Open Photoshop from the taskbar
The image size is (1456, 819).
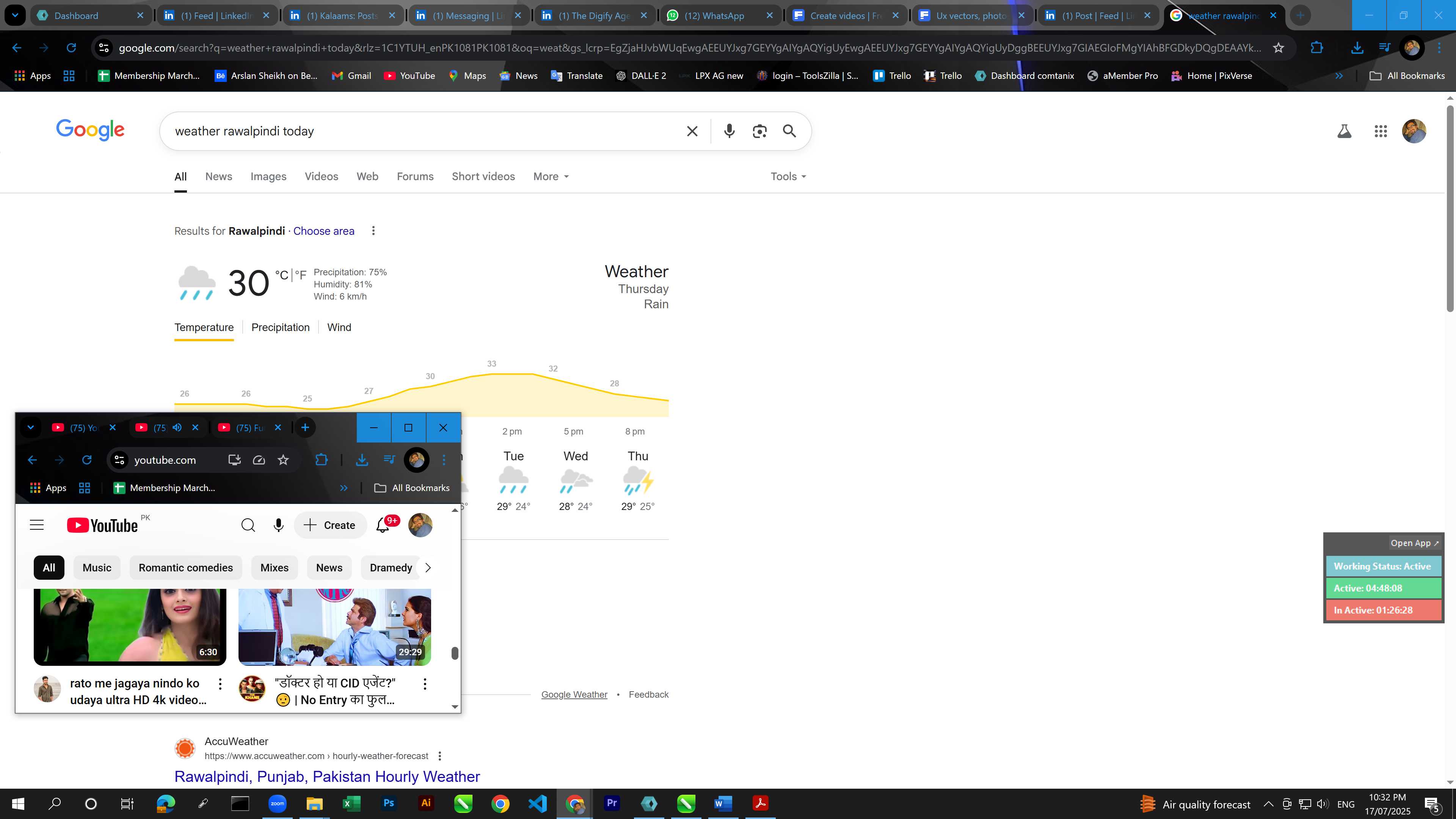388,803
